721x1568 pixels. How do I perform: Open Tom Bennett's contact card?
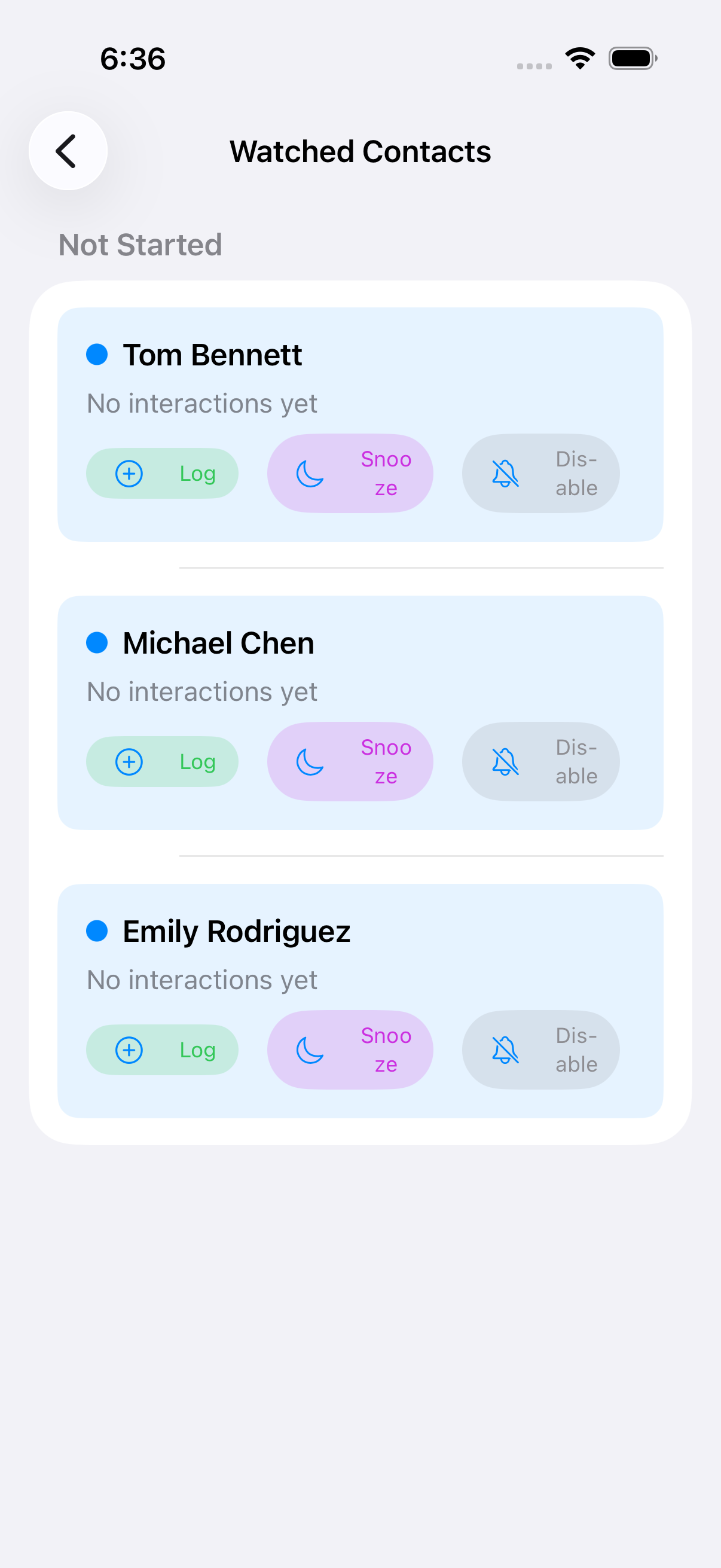[x=212, y=354]
